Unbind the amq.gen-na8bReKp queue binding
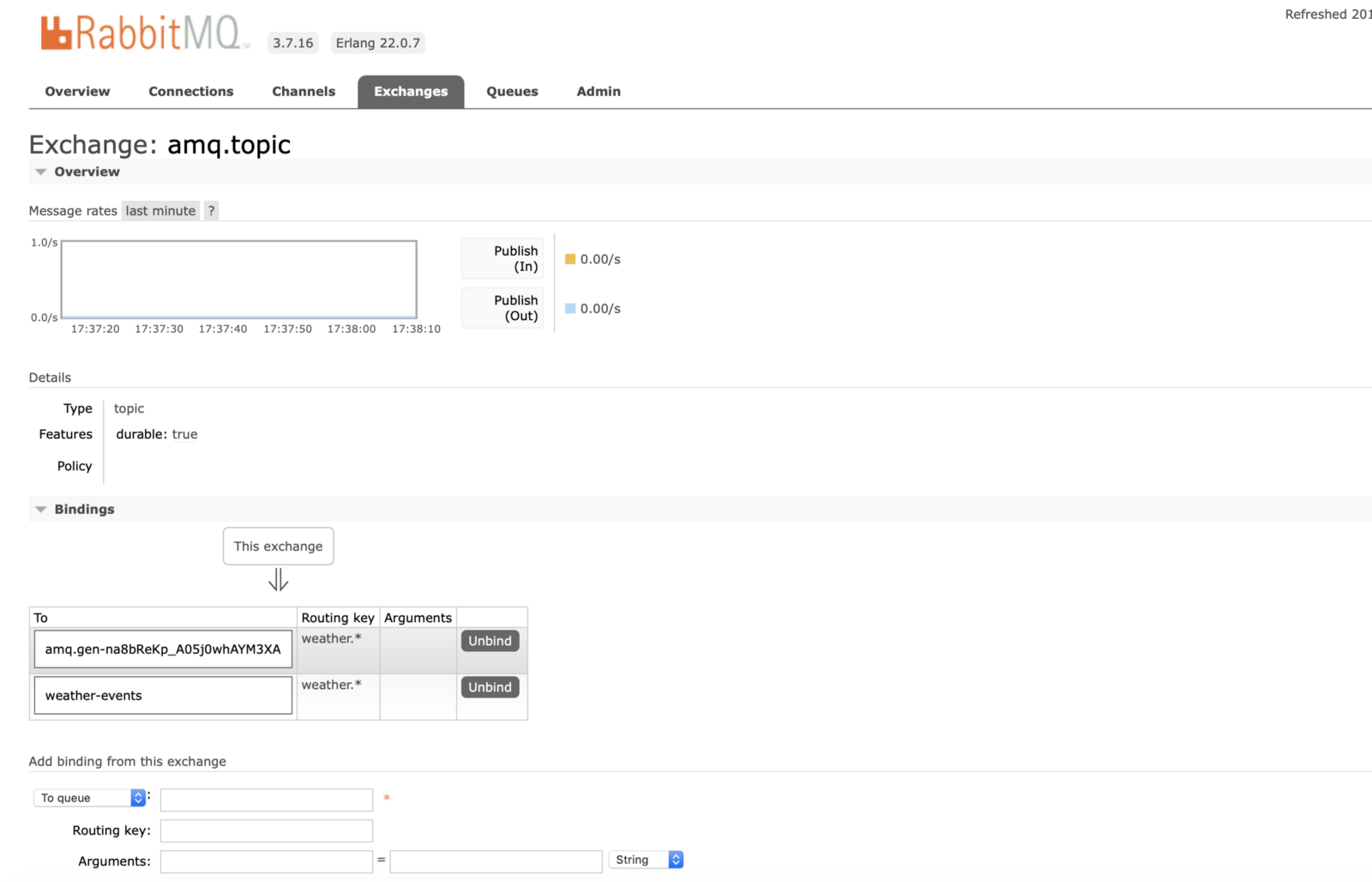The image size is (1372, 882). (490, 640)
